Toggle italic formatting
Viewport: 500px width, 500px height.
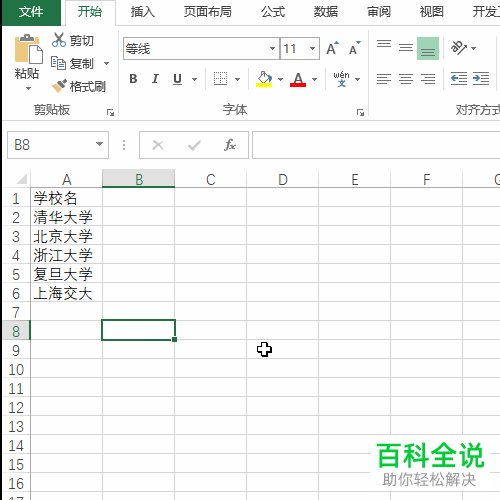[155, 79]
